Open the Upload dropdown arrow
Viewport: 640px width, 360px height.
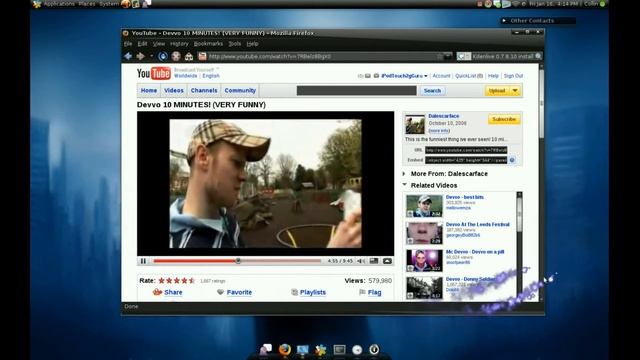(515, 91)
